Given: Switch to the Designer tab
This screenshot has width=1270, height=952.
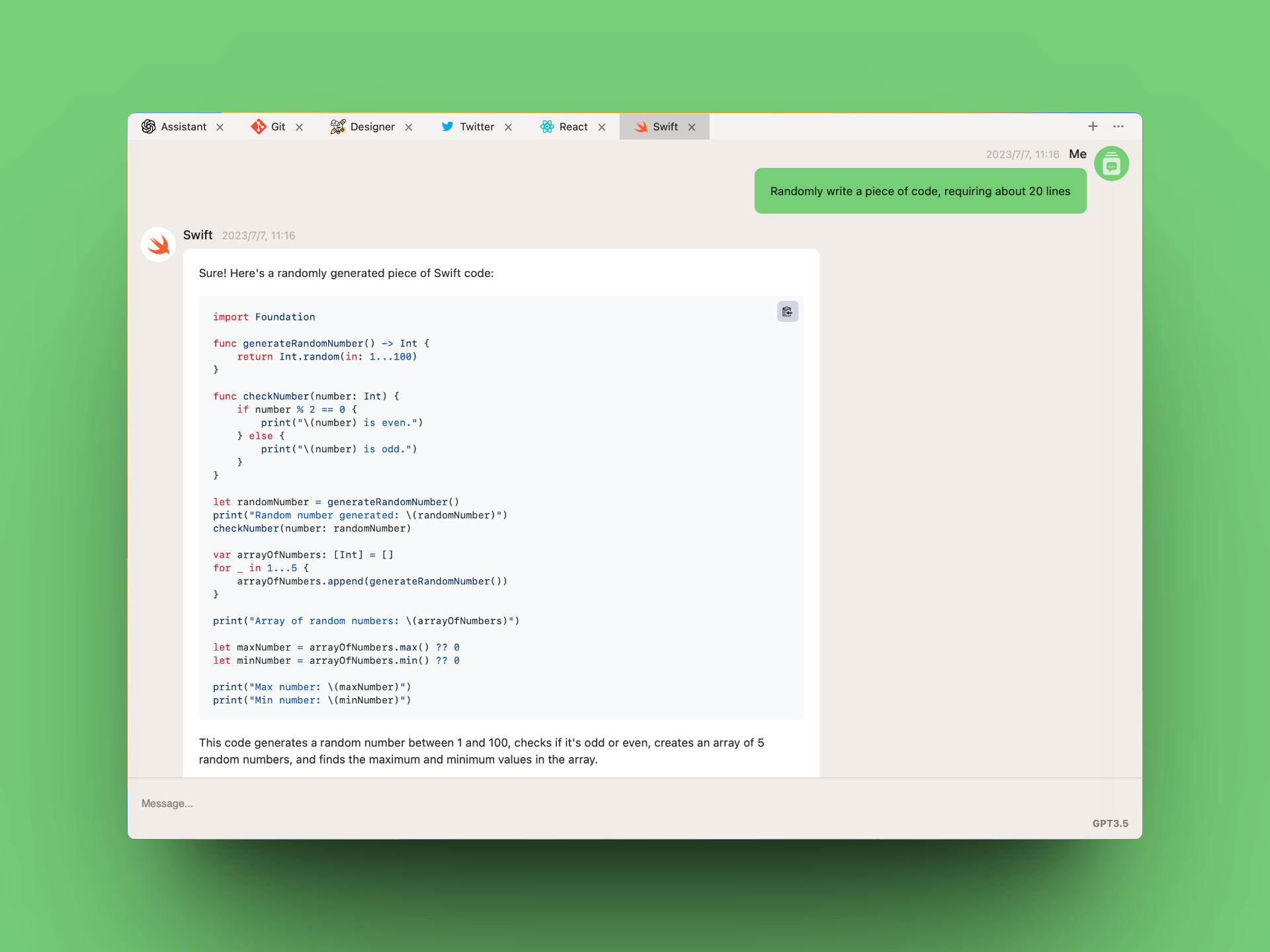Looking at the screenshot, I should point(362,127).
